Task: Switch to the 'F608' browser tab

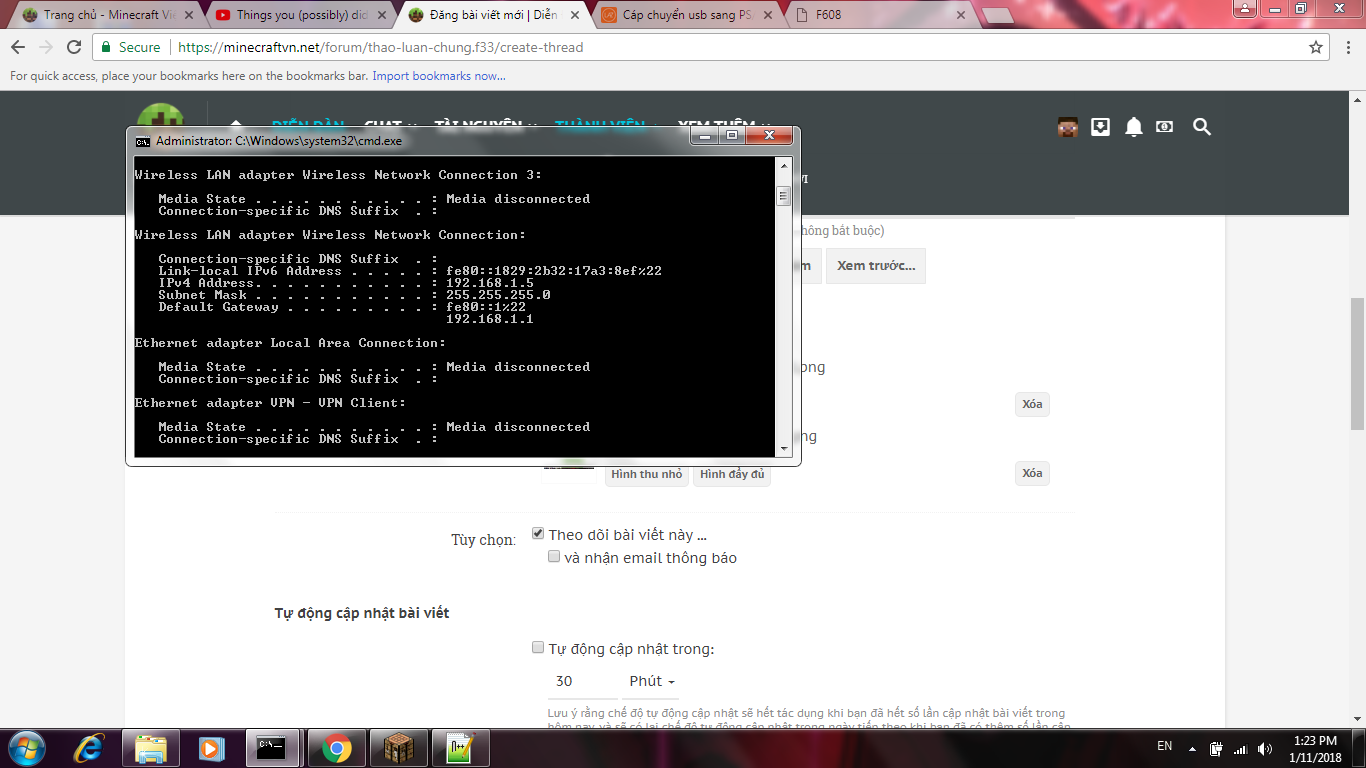Action: [880, 15]
